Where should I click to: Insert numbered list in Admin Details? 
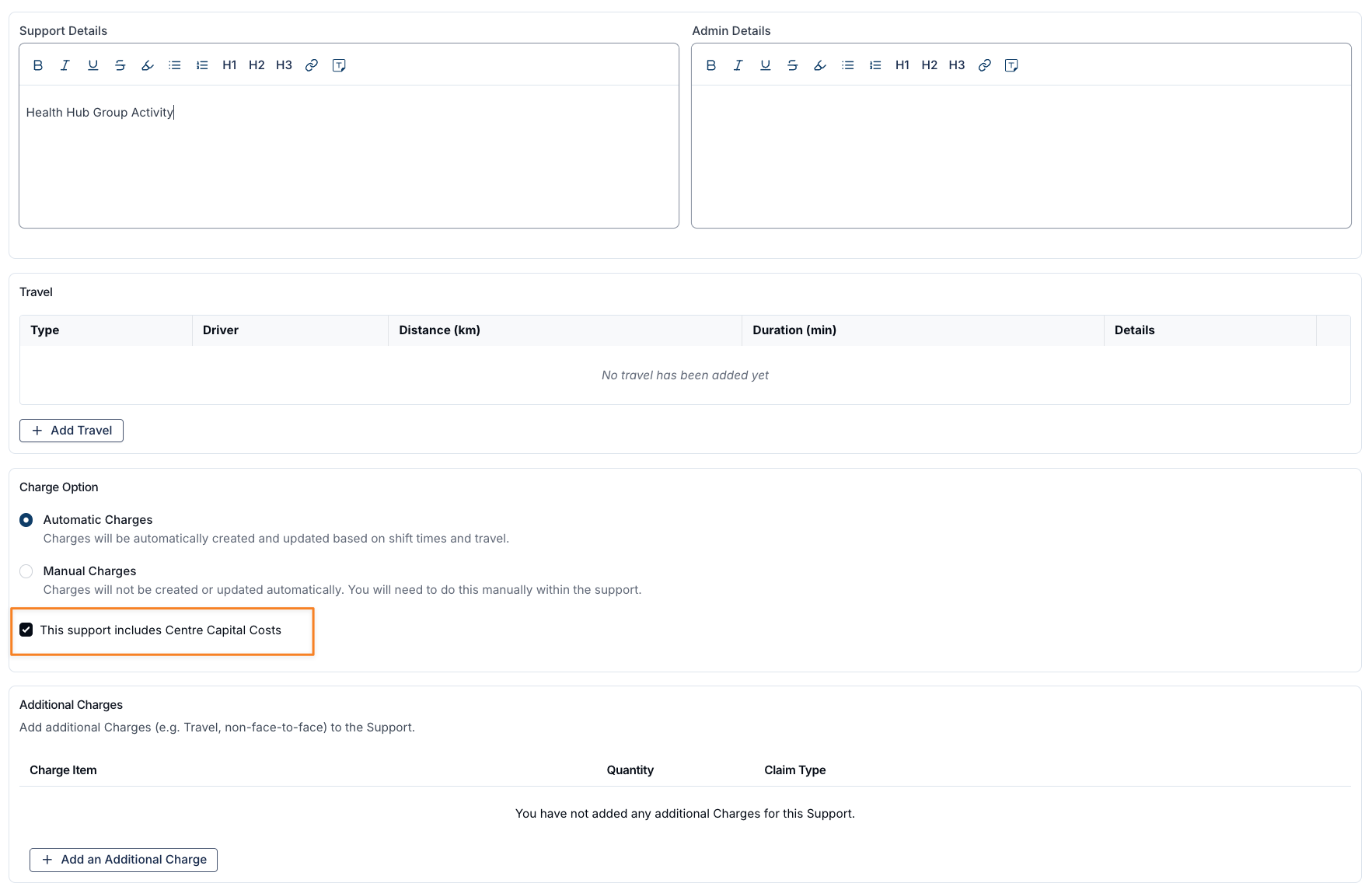pos(875,65)
